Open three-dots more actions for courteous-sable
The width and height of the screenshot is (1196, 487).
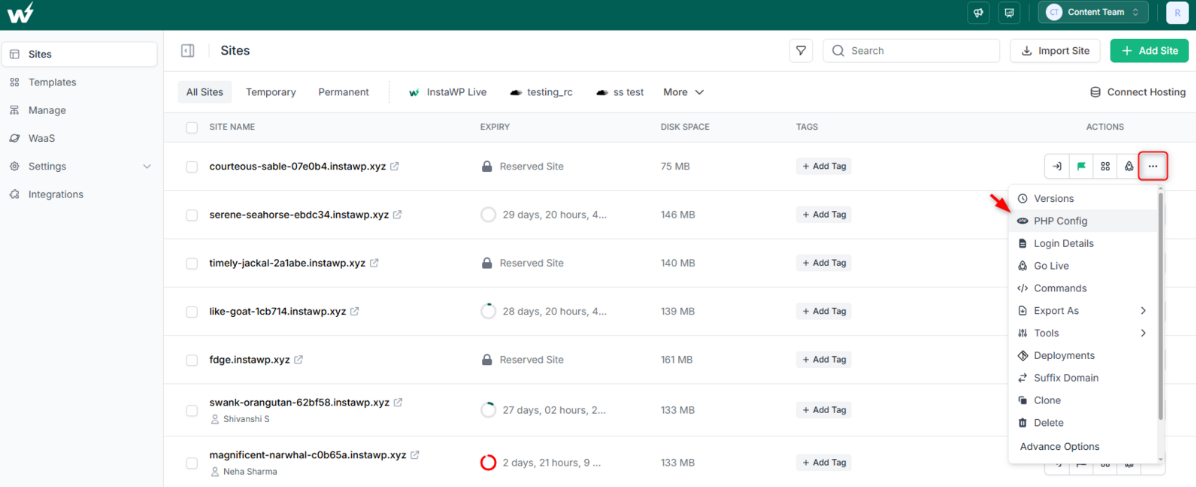1153,166
